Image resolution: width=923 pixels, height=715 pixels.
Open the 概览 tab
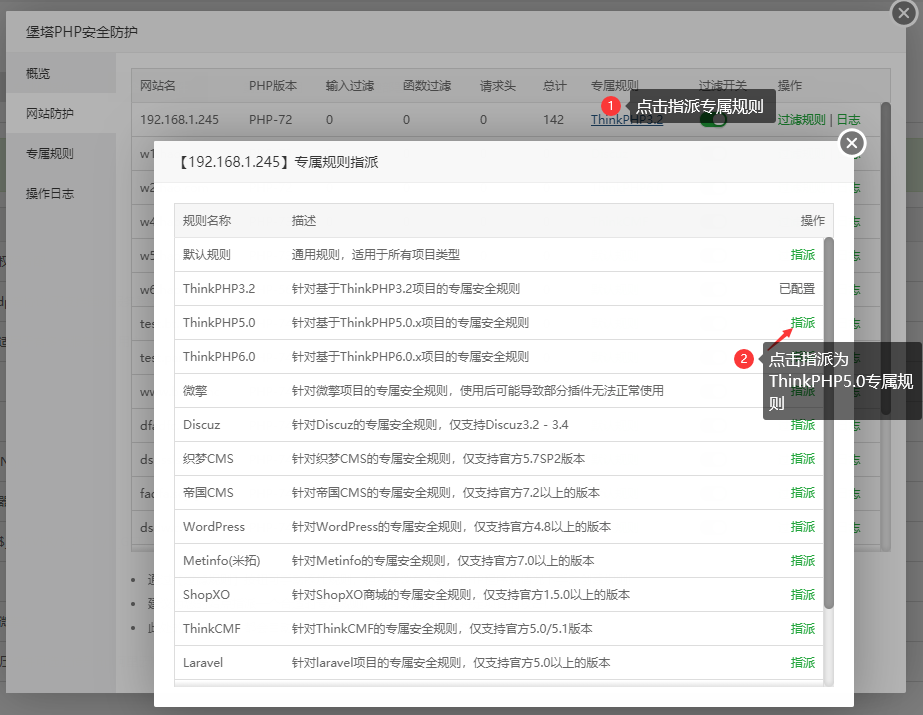[38, 74]
